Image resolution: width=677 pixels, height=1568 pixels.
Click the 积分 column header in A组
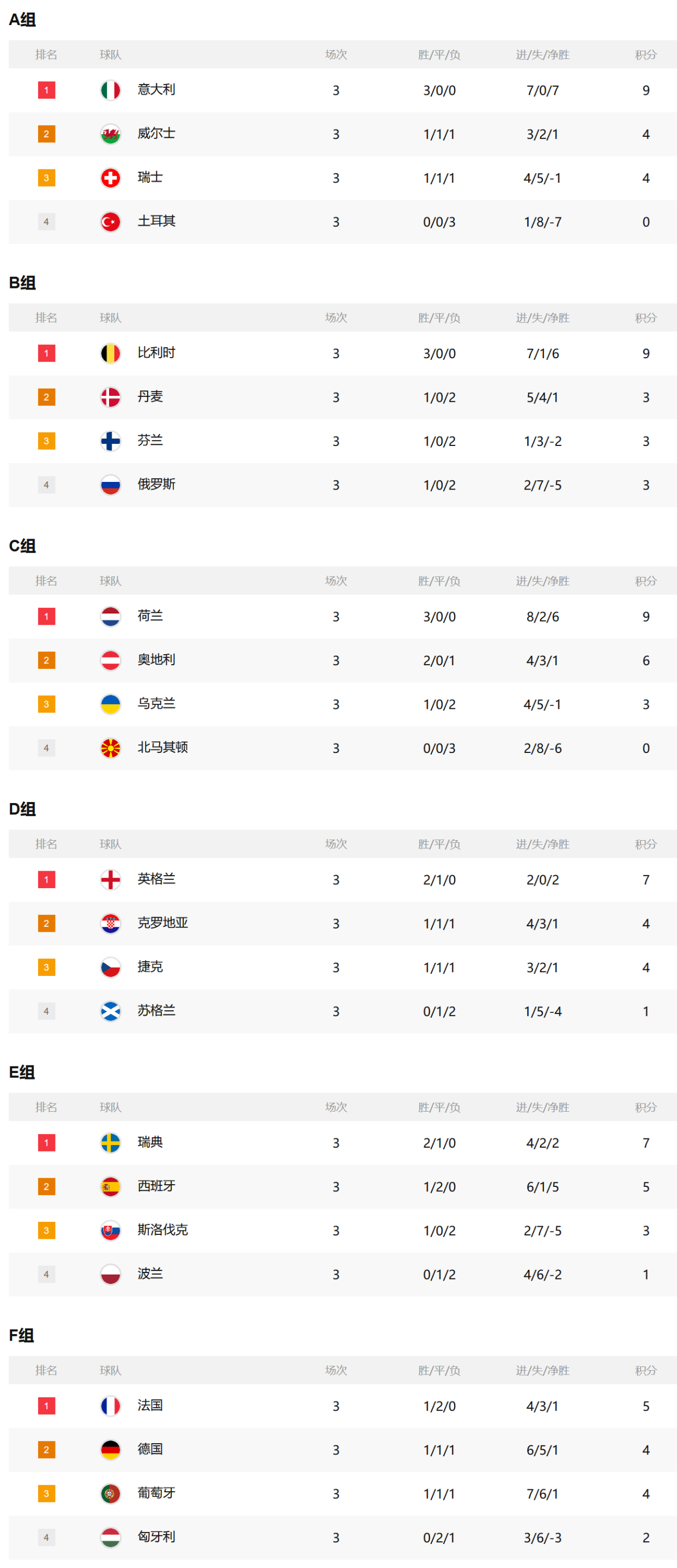click(x=645, y=55)
